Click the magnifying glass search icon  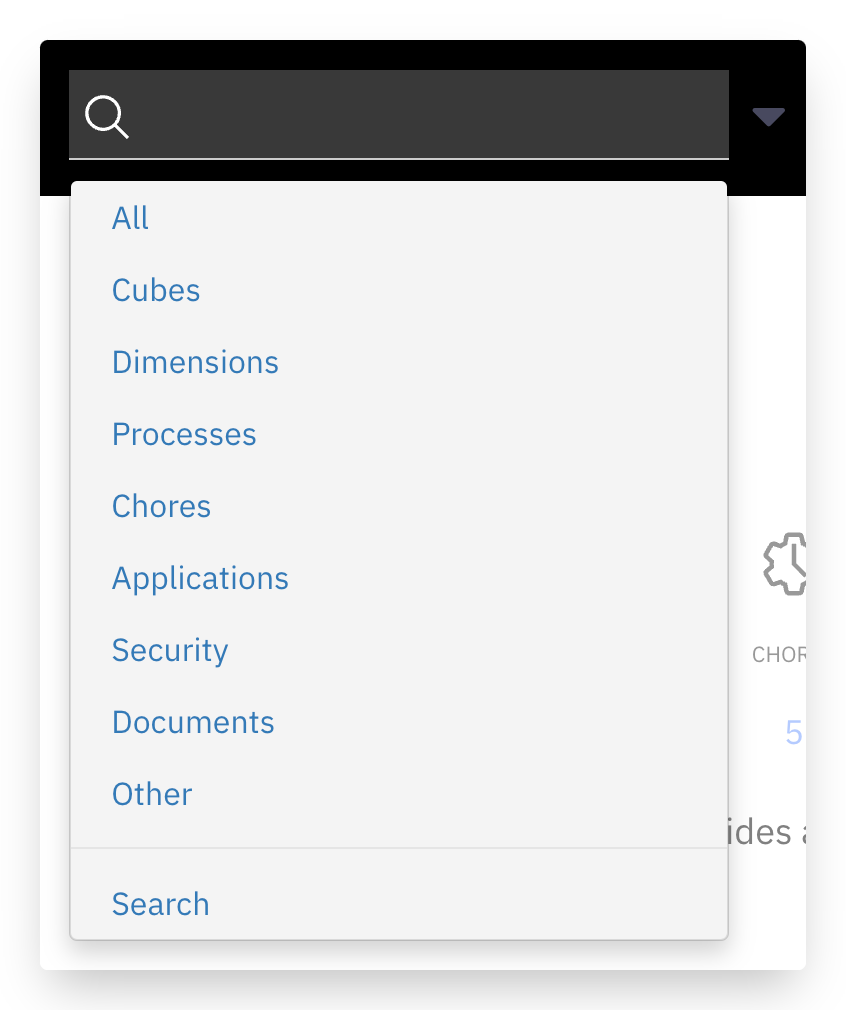[107, 117]
